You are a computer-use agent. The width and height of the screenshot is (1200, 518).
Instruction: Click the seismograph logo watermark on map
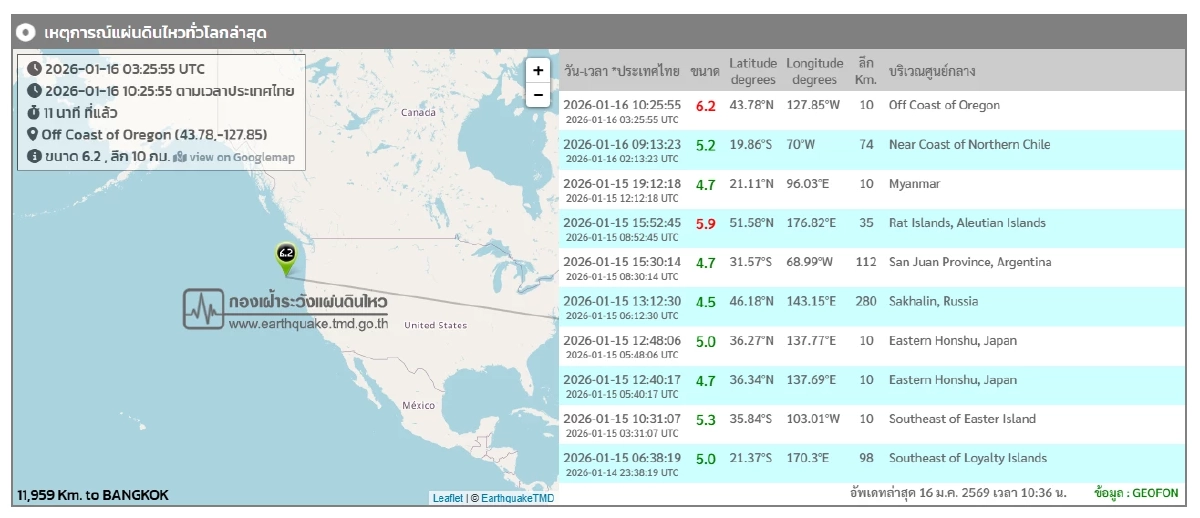tap(203, 309)
